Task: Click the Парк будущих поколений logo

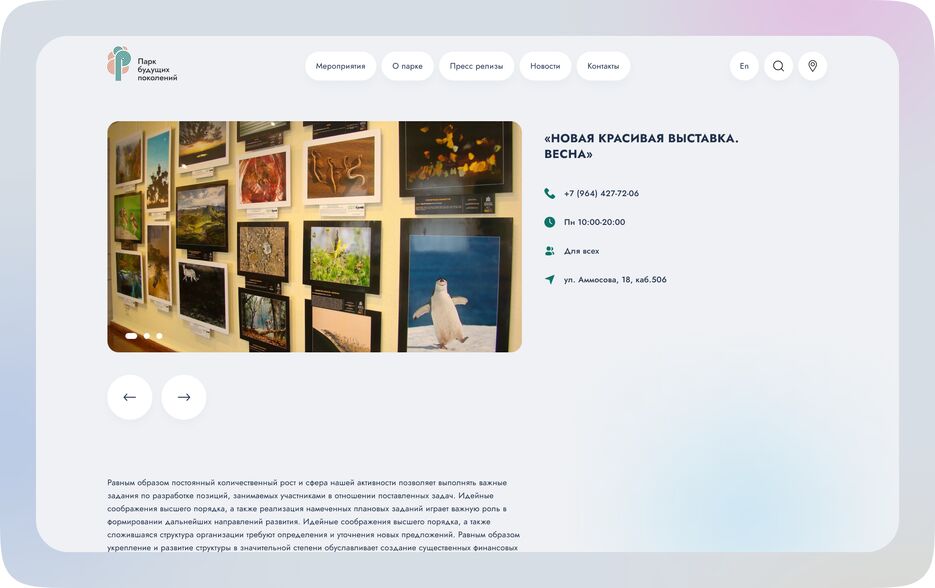Action: click(x=142, y=65)
